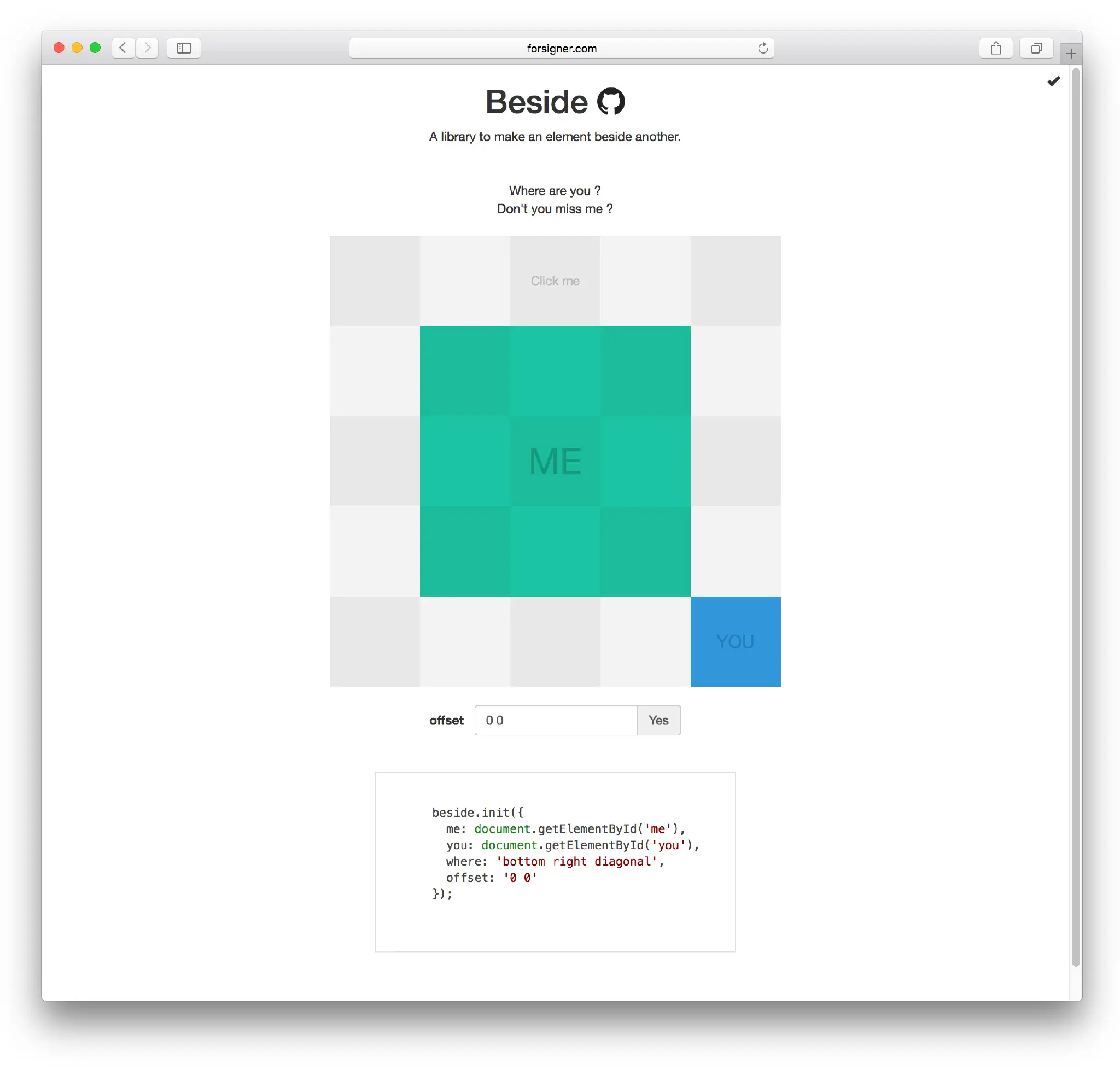1120x1081 pixels.
Task: Click the bottom-left gray grid cell
Action: pyautogui.click(x=374, y=641)
